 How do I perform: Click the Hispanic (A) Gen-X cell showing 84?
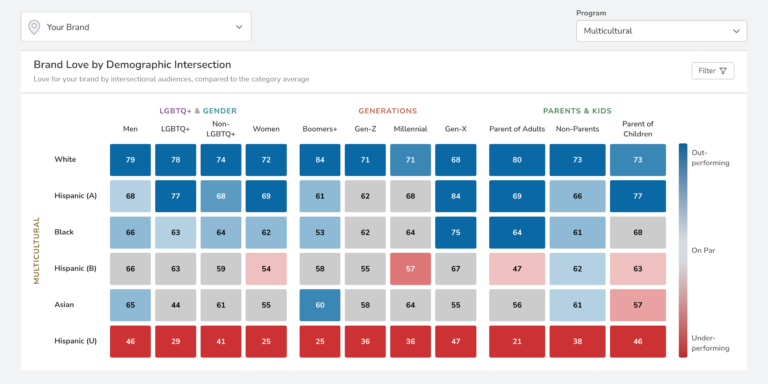click(x=456, y=196)
